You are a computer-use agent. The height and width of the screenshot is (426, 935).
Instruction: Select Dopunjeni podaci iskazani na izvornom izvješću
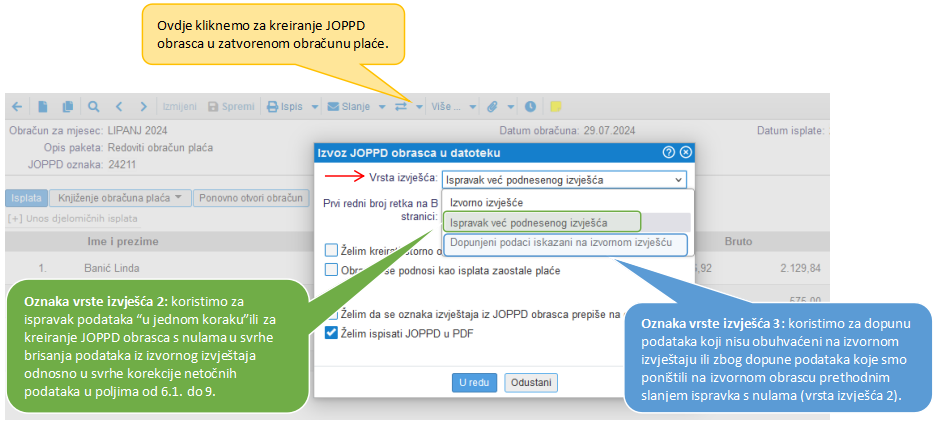tap(565, 243)
